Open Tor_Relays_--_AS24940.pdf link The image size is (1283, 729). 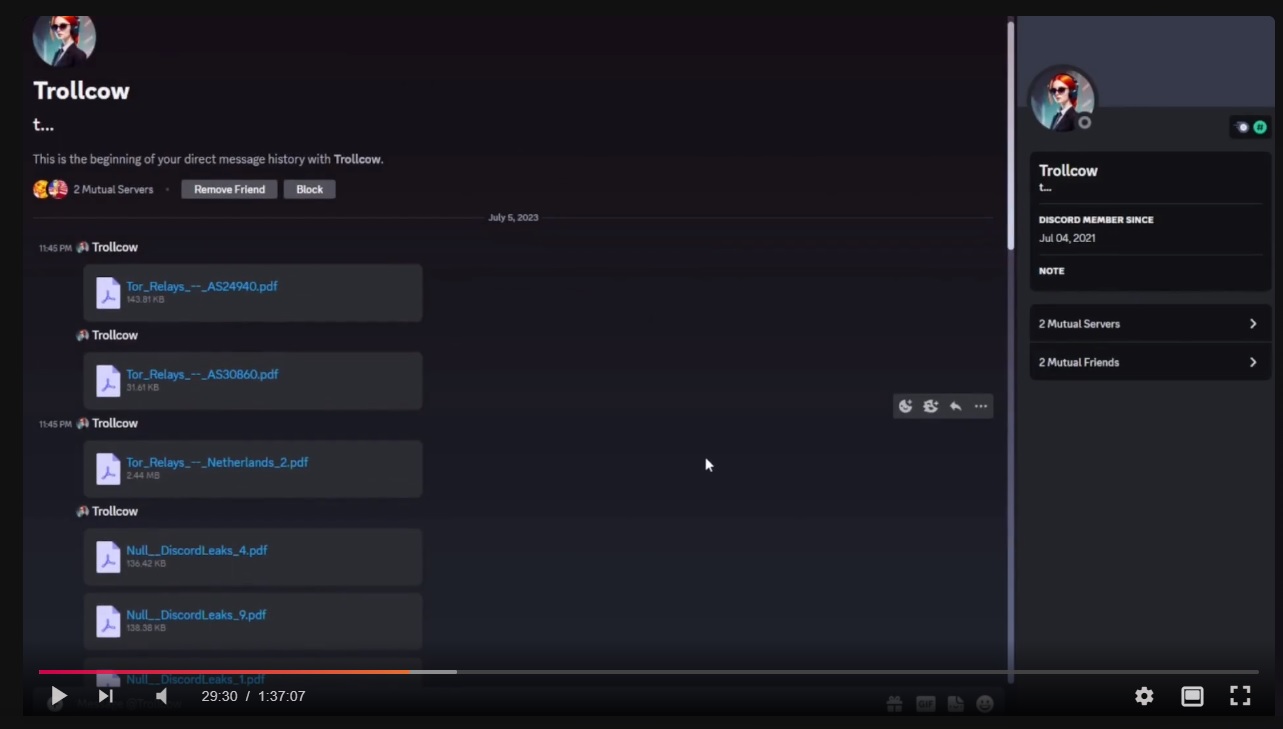(202, 286)
